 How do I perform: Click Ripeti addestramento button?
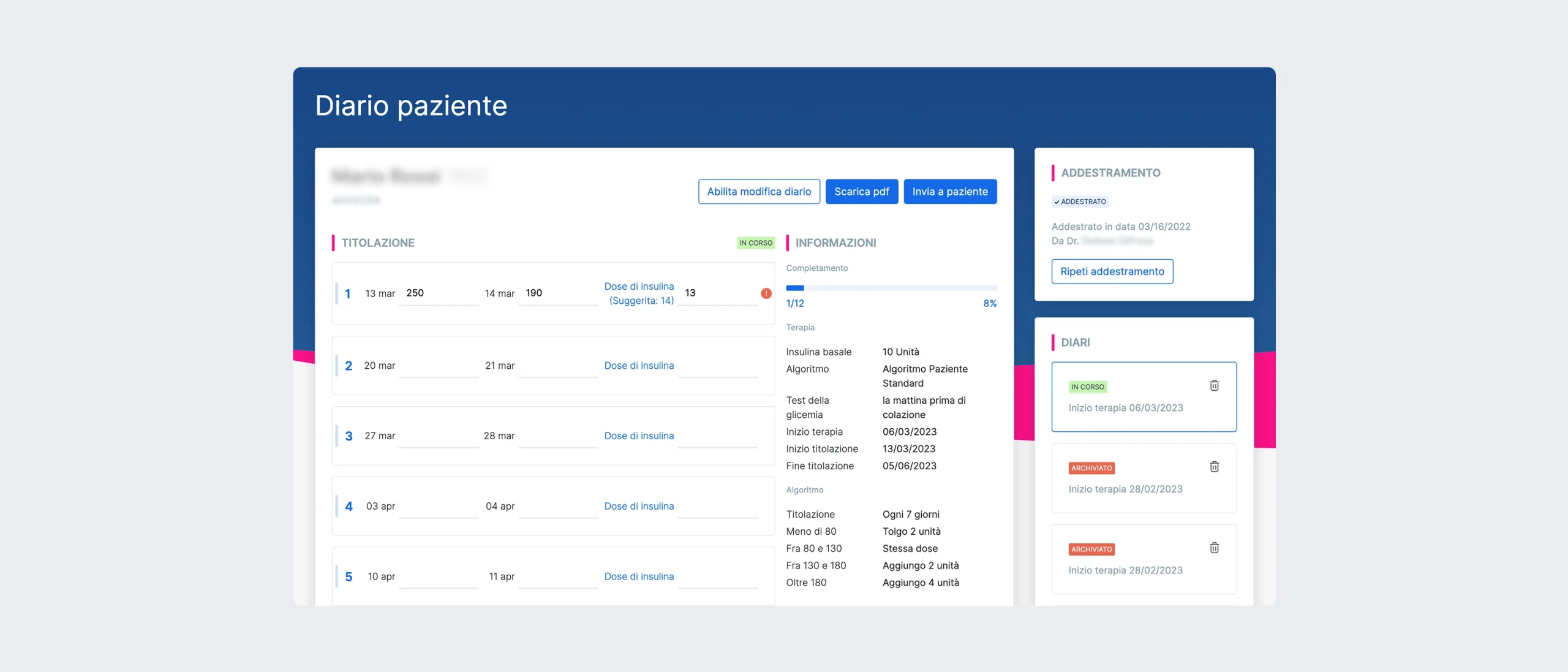(x=1112, y=271)
